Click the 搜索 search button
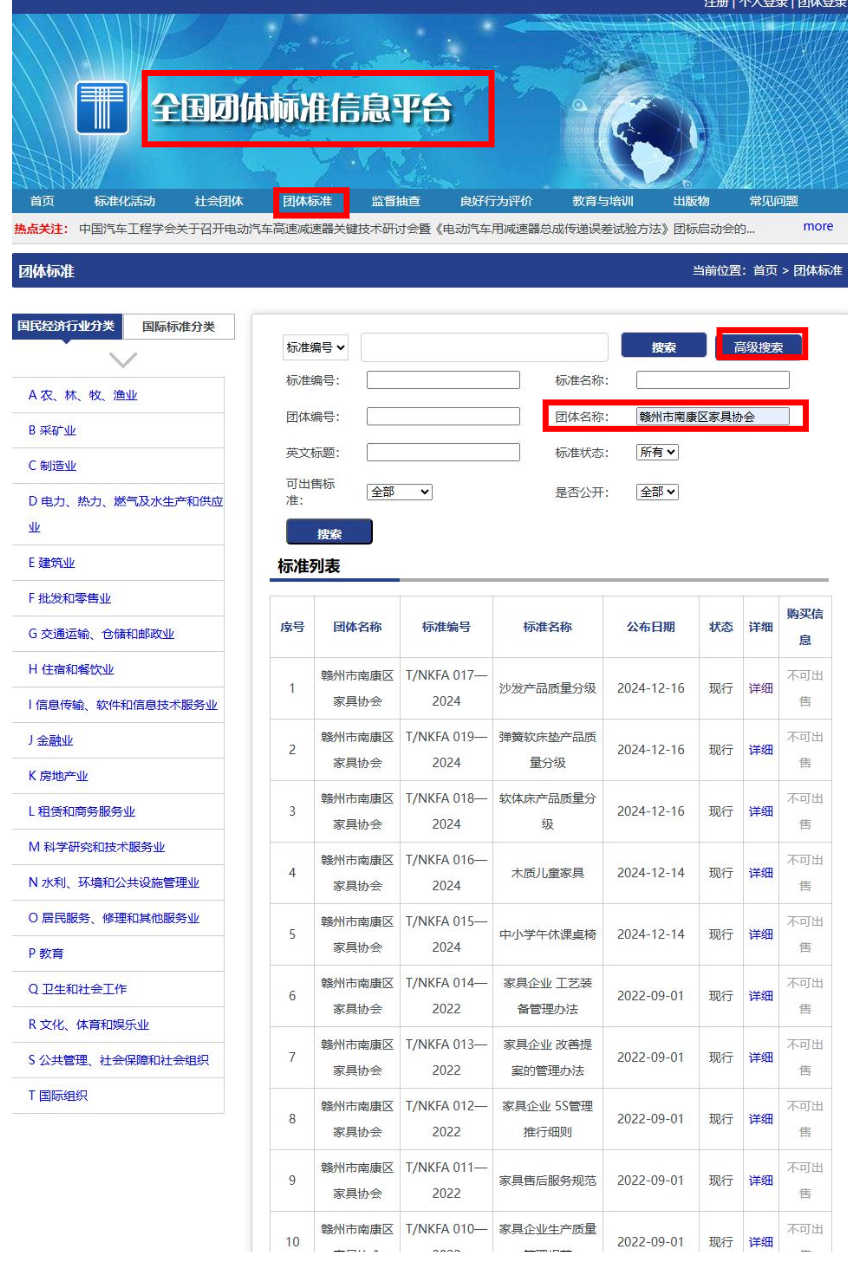 coord(665,347)
